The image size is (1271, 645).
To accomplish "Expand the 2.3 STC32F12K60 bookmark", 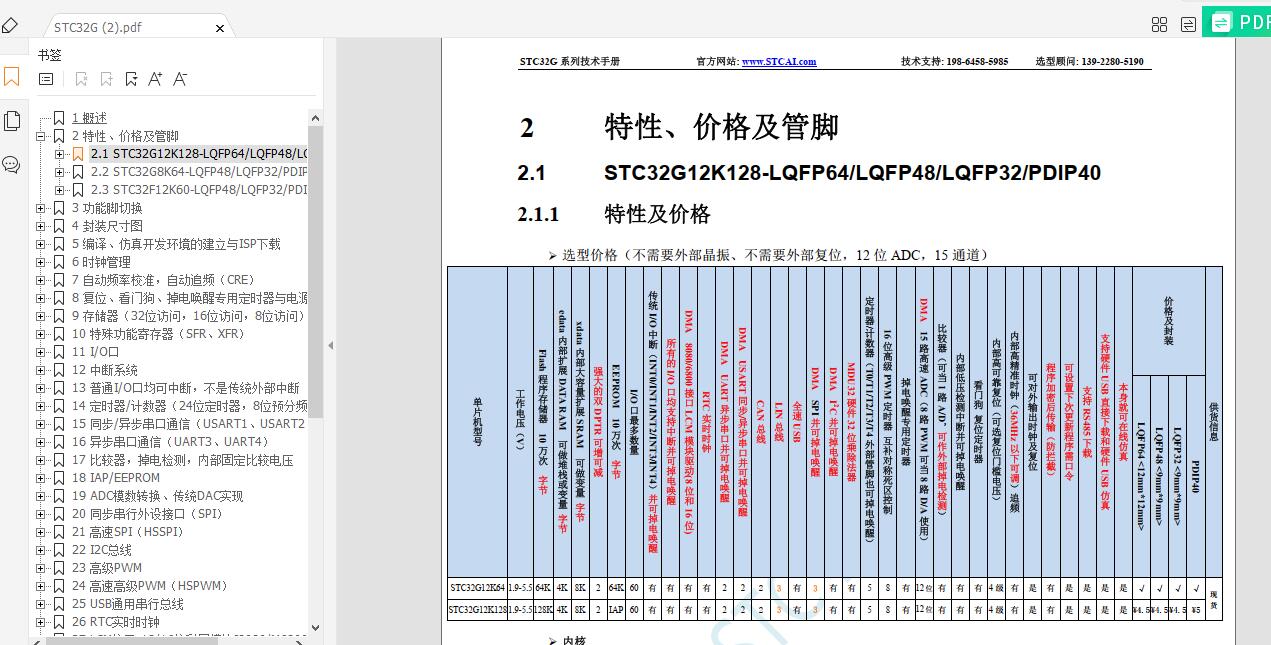I will pyautogui.click(x=59, y=190).
